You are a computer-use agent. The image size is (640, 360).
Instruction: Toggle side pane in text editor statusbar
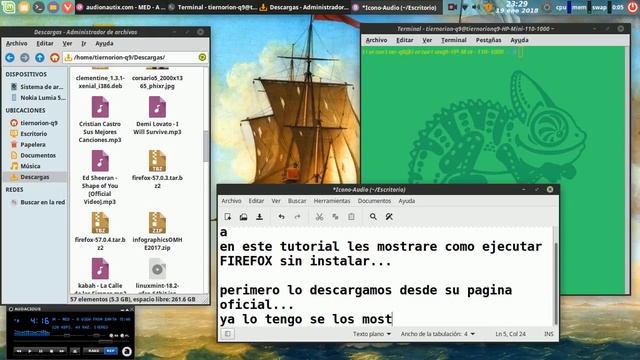pos(228,334)
